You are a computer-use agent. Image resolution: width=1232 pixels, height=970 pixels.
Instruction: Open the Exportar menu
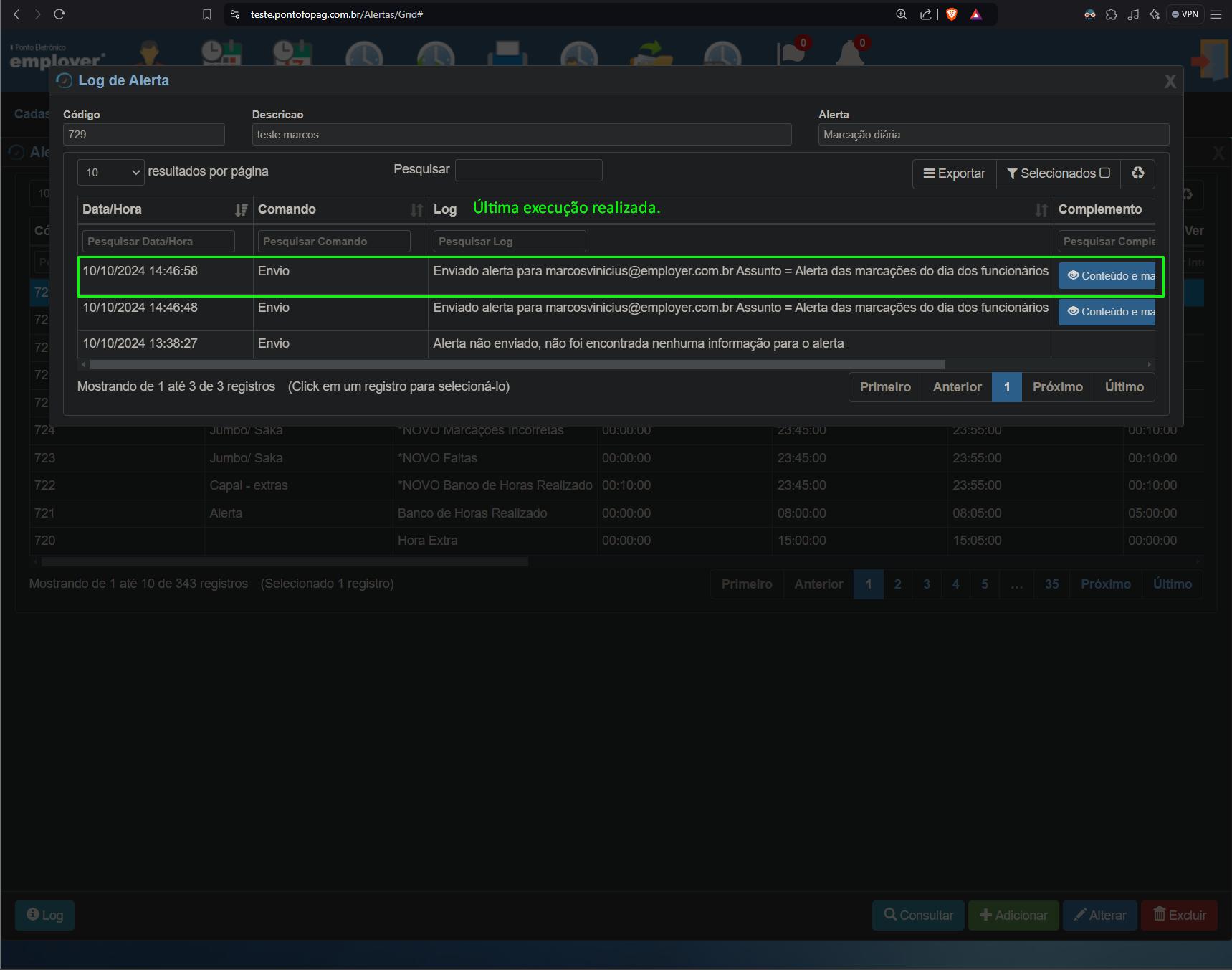[x=955, y=173]
